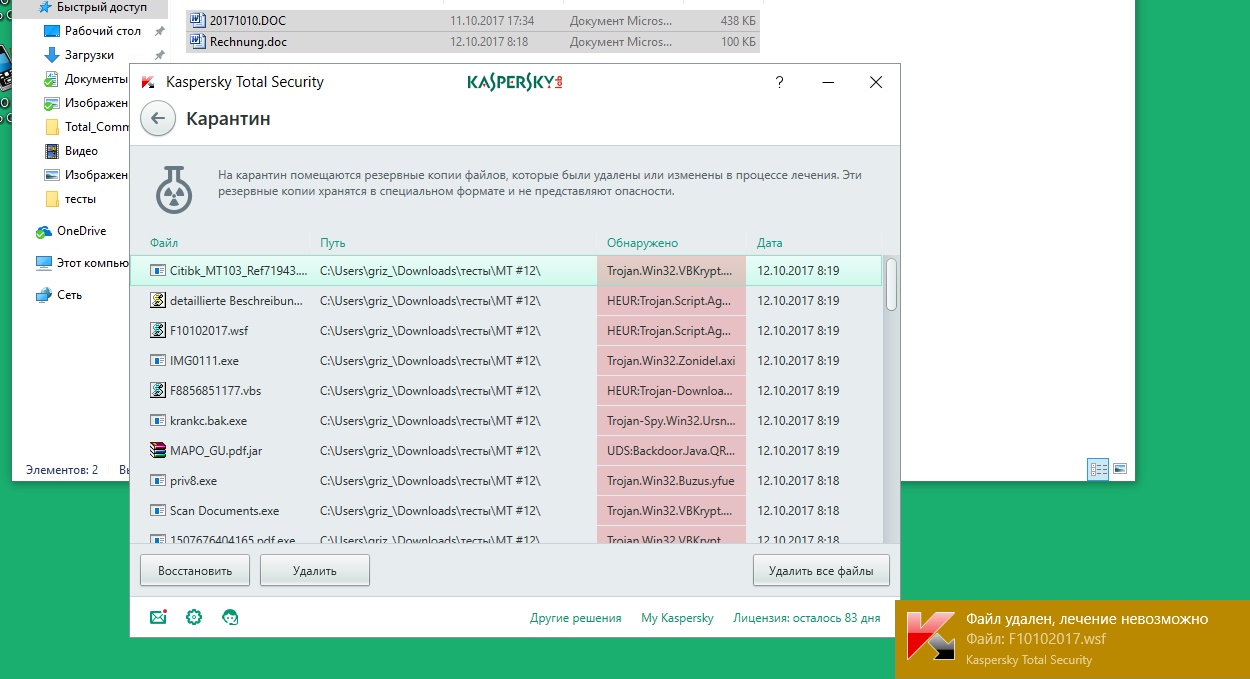Screen dimensions: 1250x679
Task: Select Быстрый доступ in Explorer sidebar
Action: tap(101, 7)
